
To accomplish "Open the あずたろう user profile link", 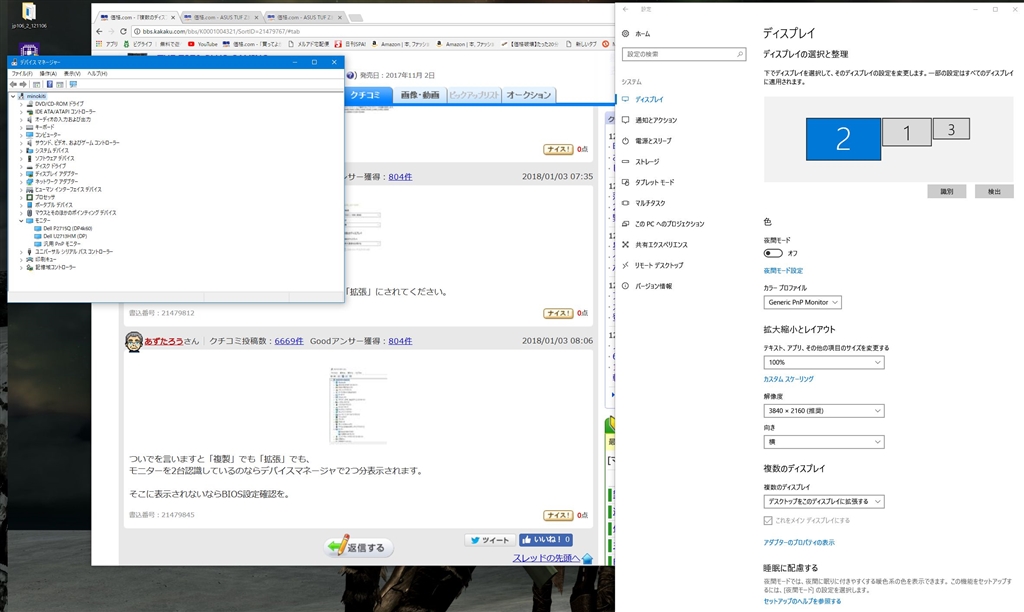I will tap(164, 341).
